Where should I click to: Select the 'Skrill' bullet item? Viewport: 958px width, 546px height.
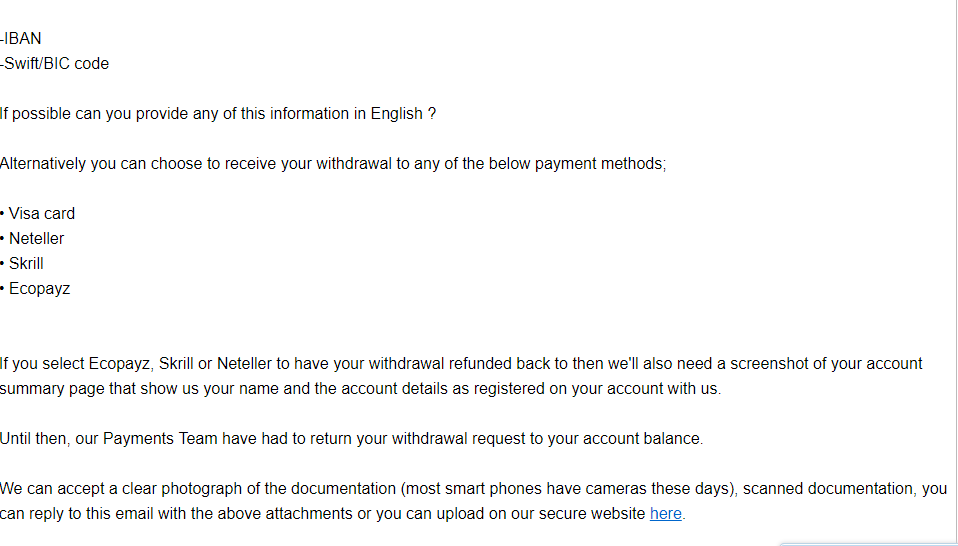click(22, 264)
